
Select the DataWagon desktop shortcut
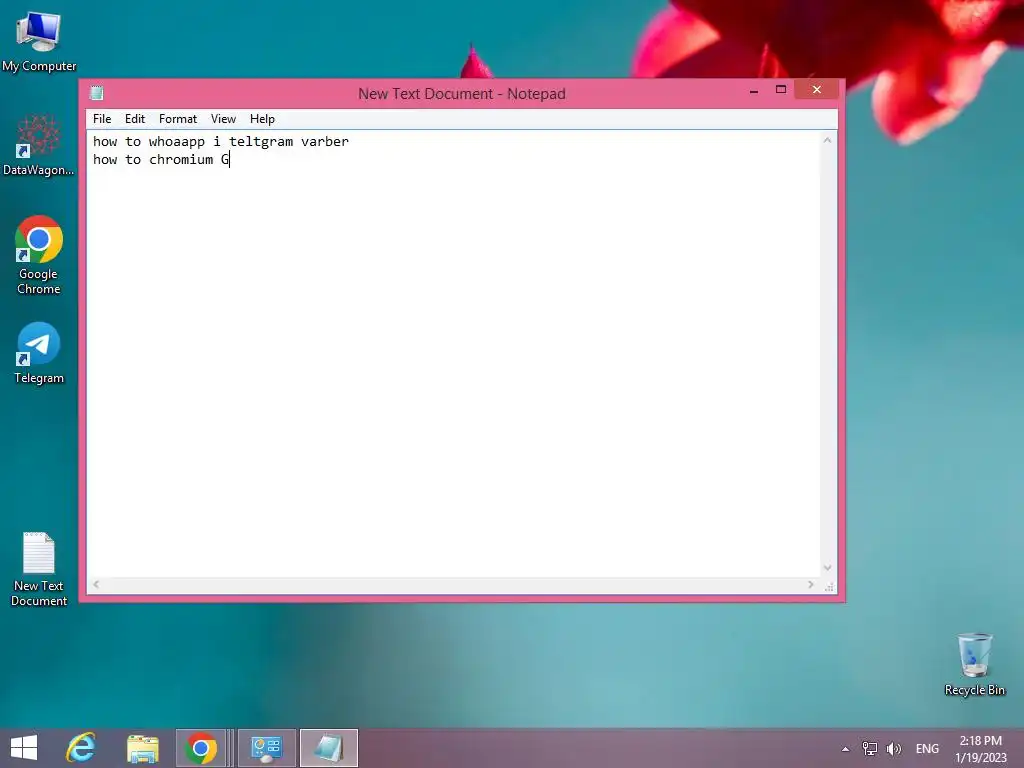tap(39, 145)
